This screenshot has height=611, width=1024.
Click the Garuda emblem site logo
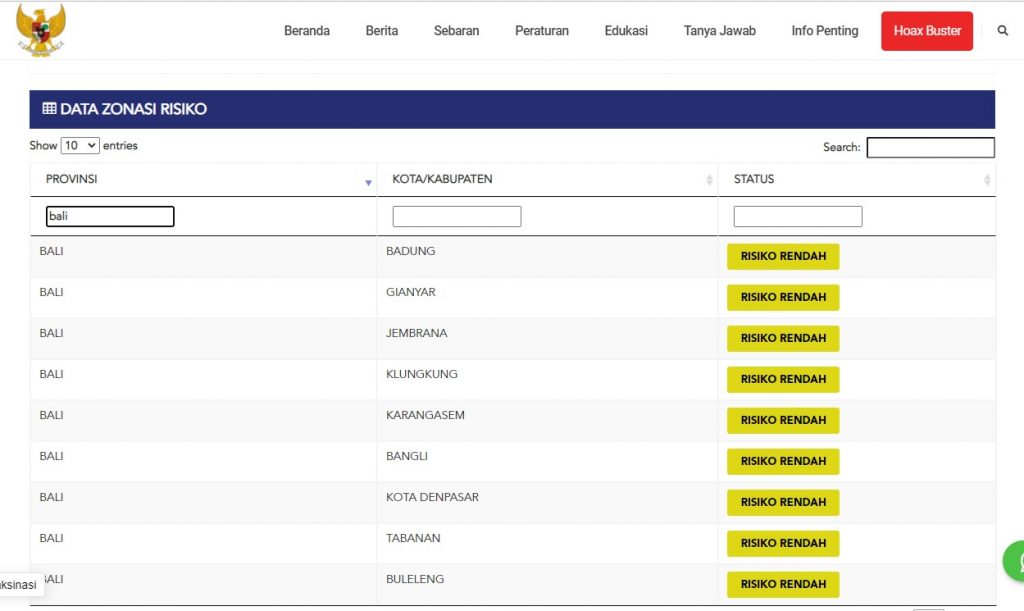click(41, 29)
